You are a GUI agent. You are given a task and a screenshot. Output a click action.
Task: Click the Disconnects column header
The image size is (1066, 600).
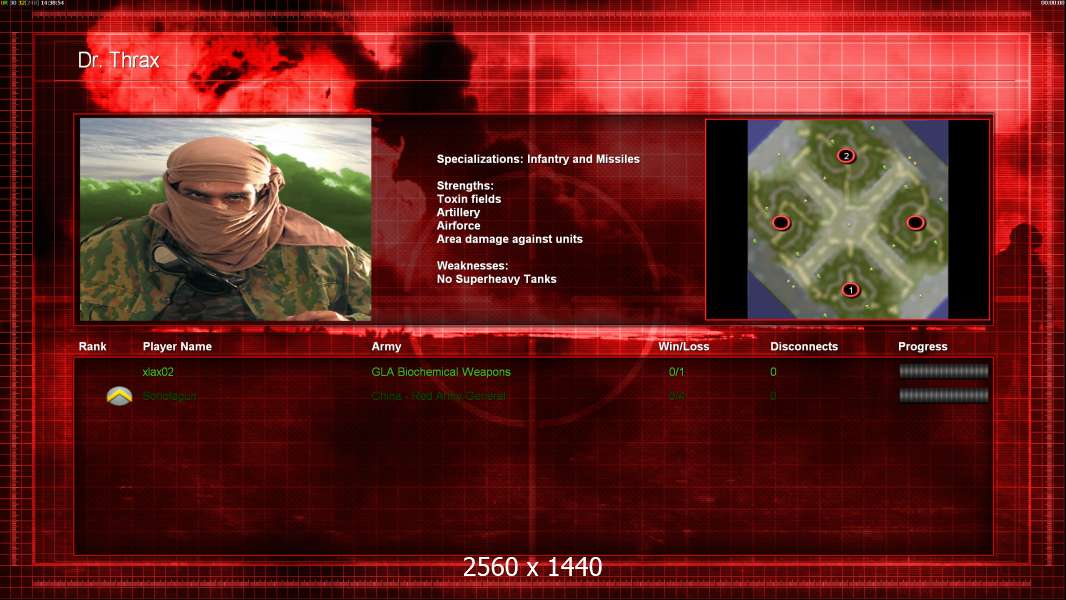point(804,347)
